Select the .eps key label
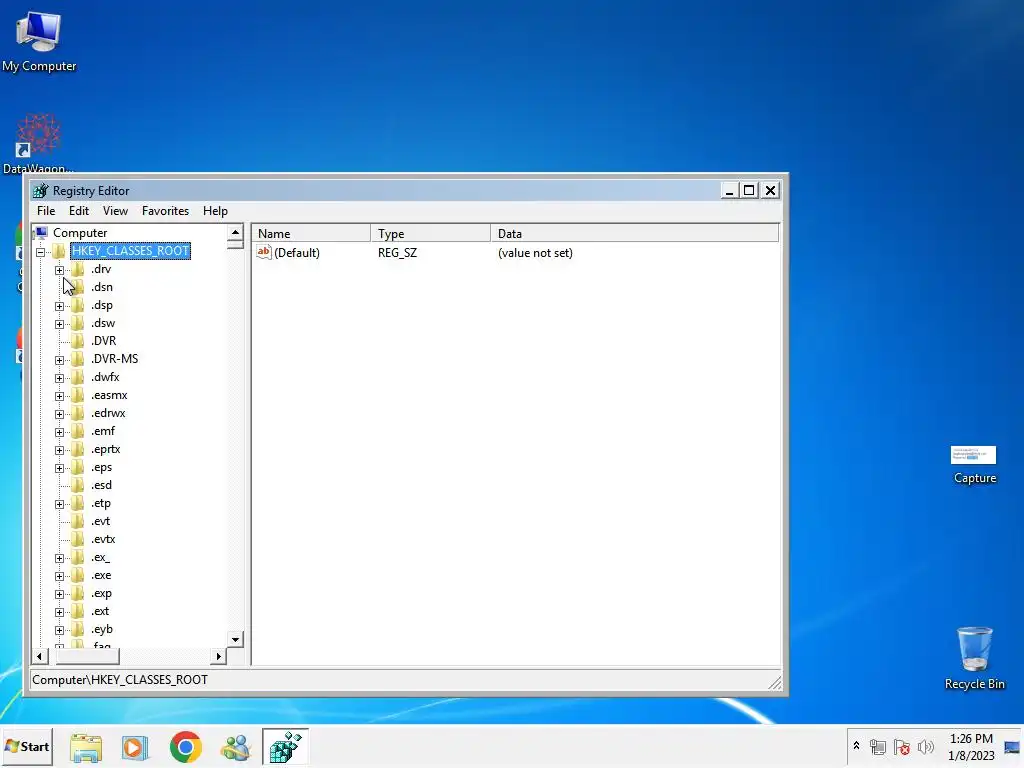The image size is (1024, 768). point(102,467)
